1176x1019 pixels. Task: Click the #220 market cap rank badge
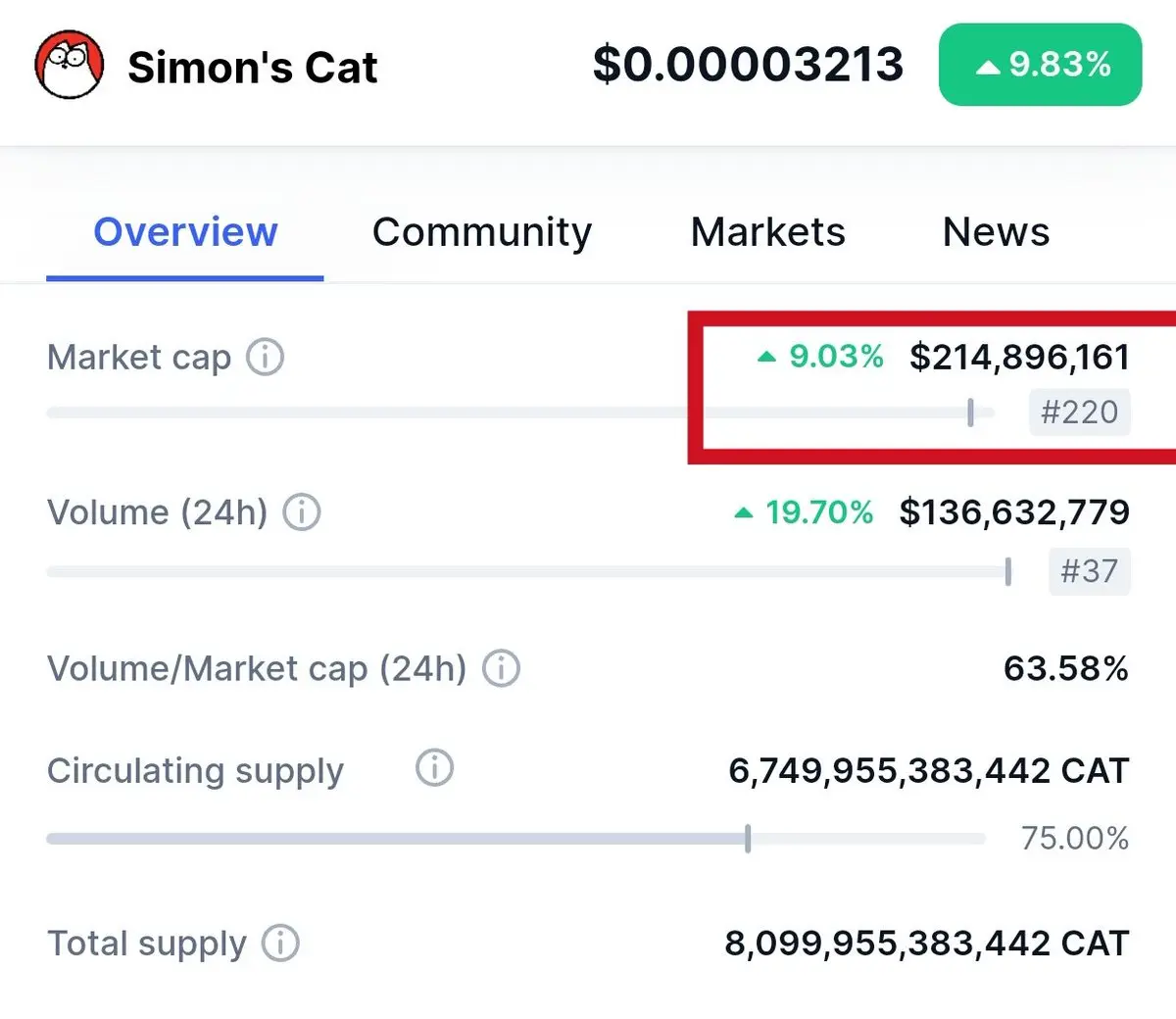[x=1079, y=412]
